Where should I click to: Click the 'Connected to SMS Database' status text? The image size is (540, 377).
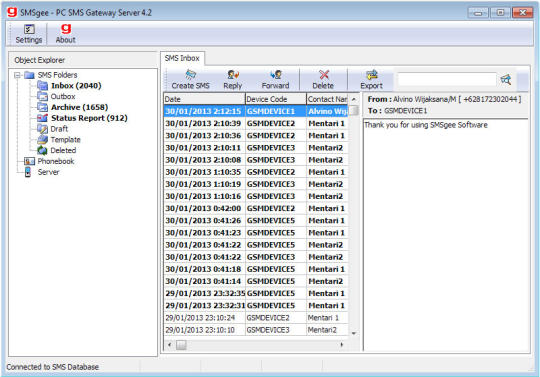point(53,367)
